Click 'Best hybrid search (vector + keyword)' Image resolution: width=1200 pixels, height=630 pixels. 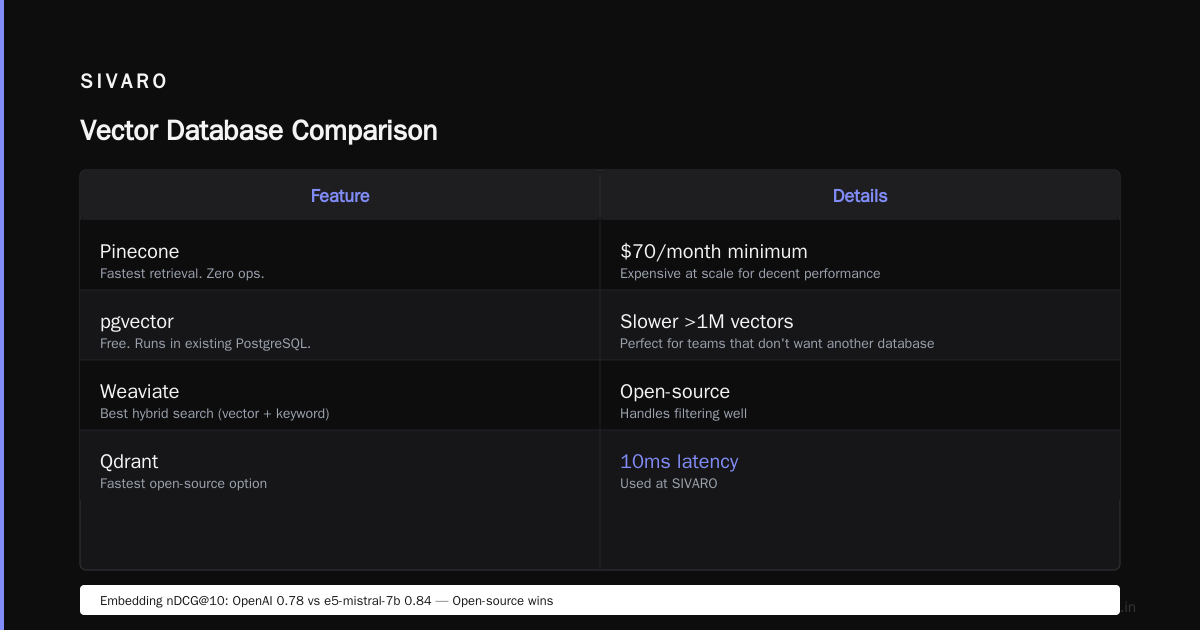[214, 413]
